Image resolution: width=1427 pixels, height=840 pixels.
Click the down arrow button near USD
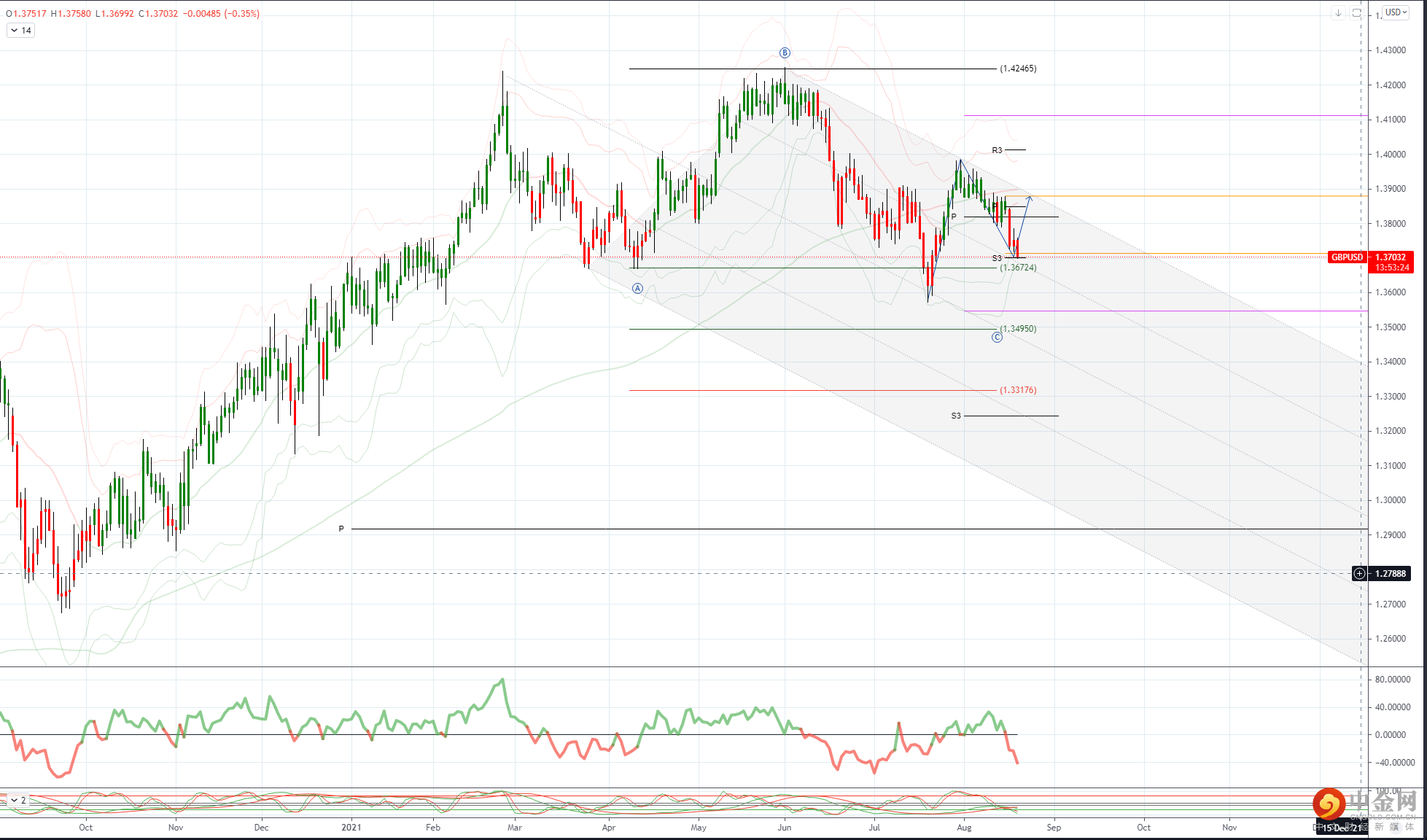tap(1338, 12)
